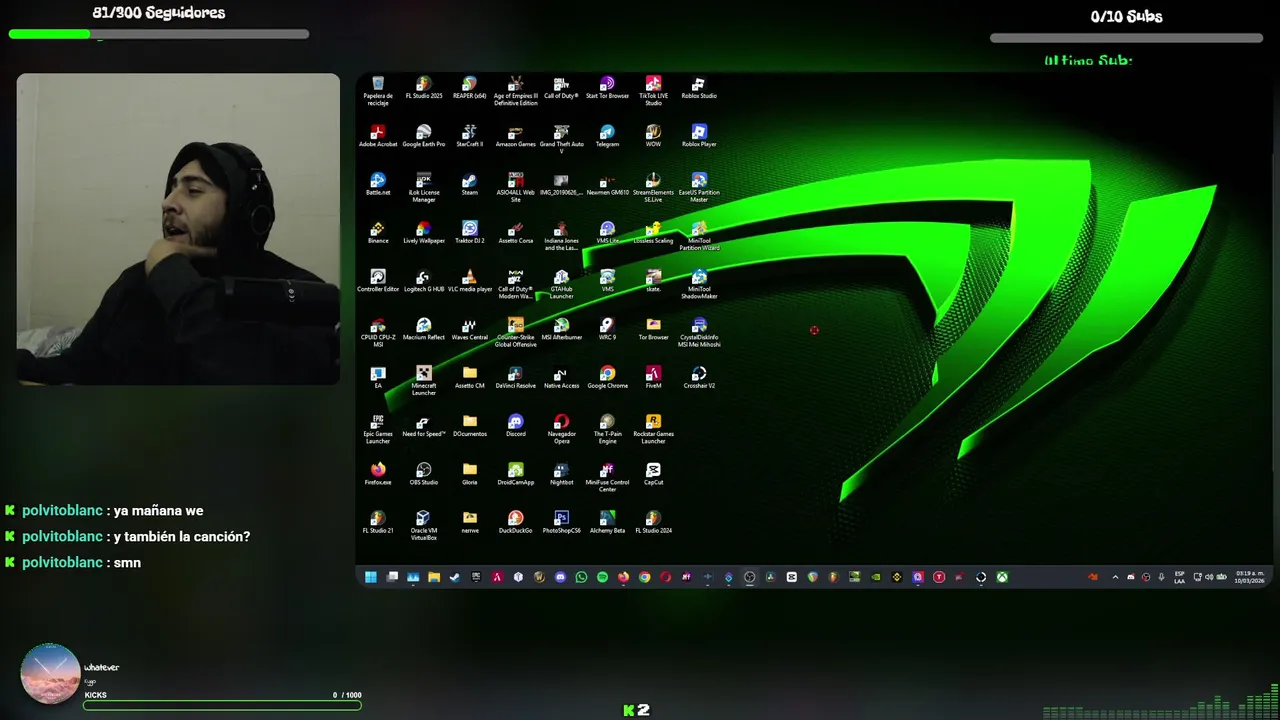Launch the StarCraft II desktop shortcut

470,136
